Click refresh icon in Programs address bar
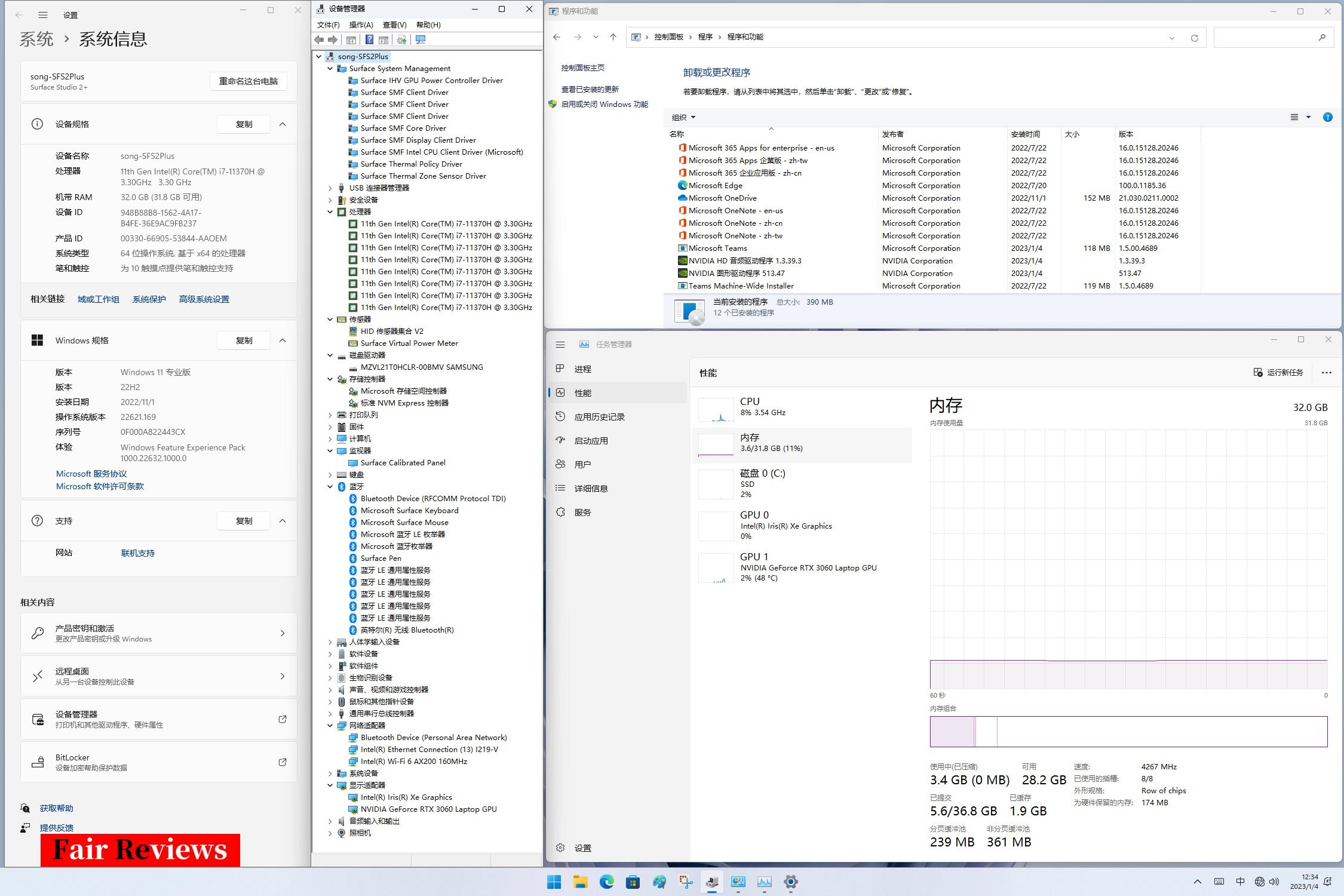Image resolution: width=1344 pixels, height=896 pixels. [x=1194, y=38]
